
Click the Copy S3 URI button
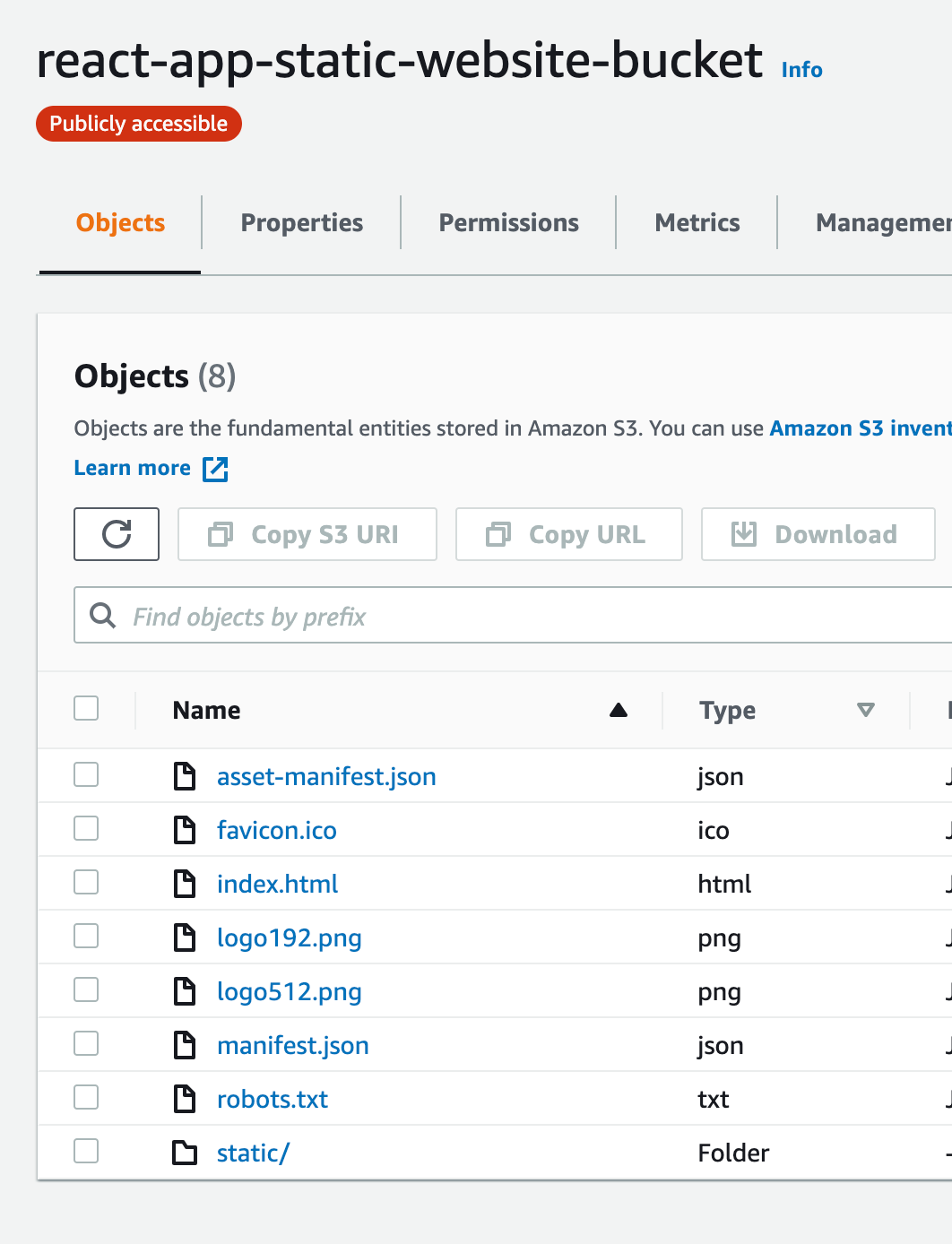[x=307, y=534]
